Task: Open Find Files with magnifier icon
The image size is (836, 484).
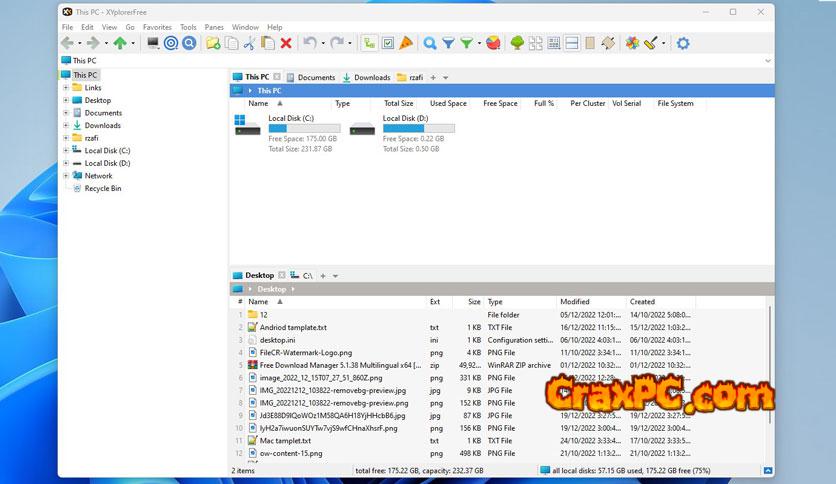Action: pyautogui.click(x=430, y=43)
